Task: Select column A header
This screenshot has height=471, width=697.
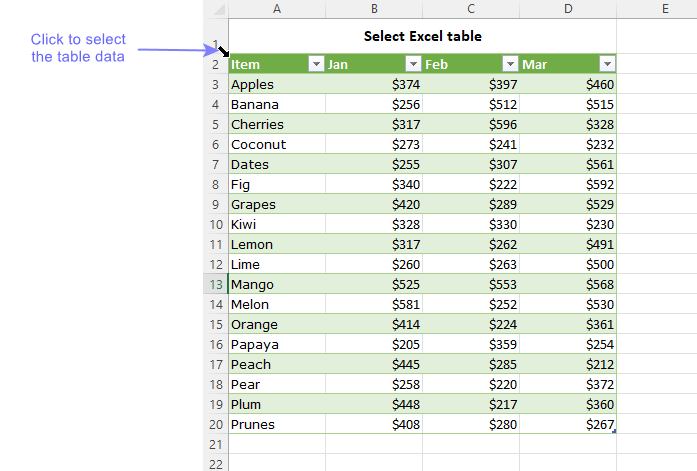Action: (x=277, y=9)
